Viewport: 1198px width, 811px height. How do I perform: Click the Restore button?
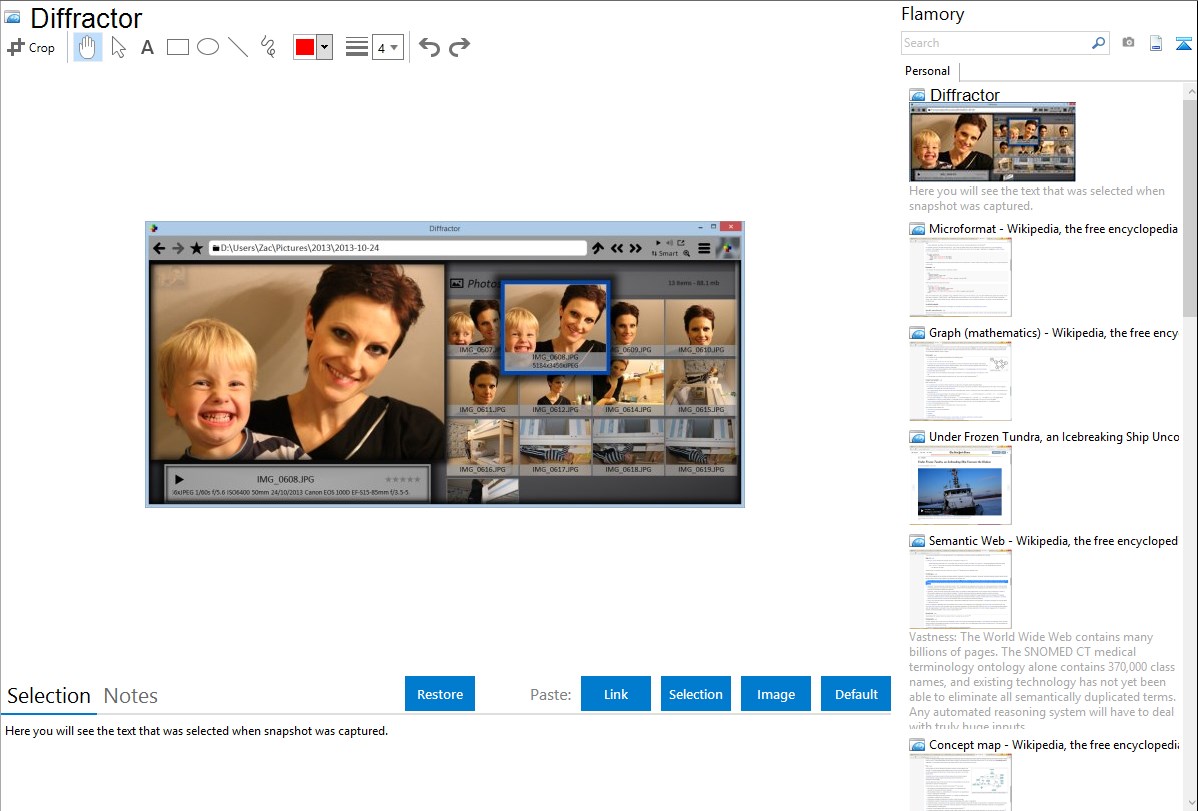(440, 694)
